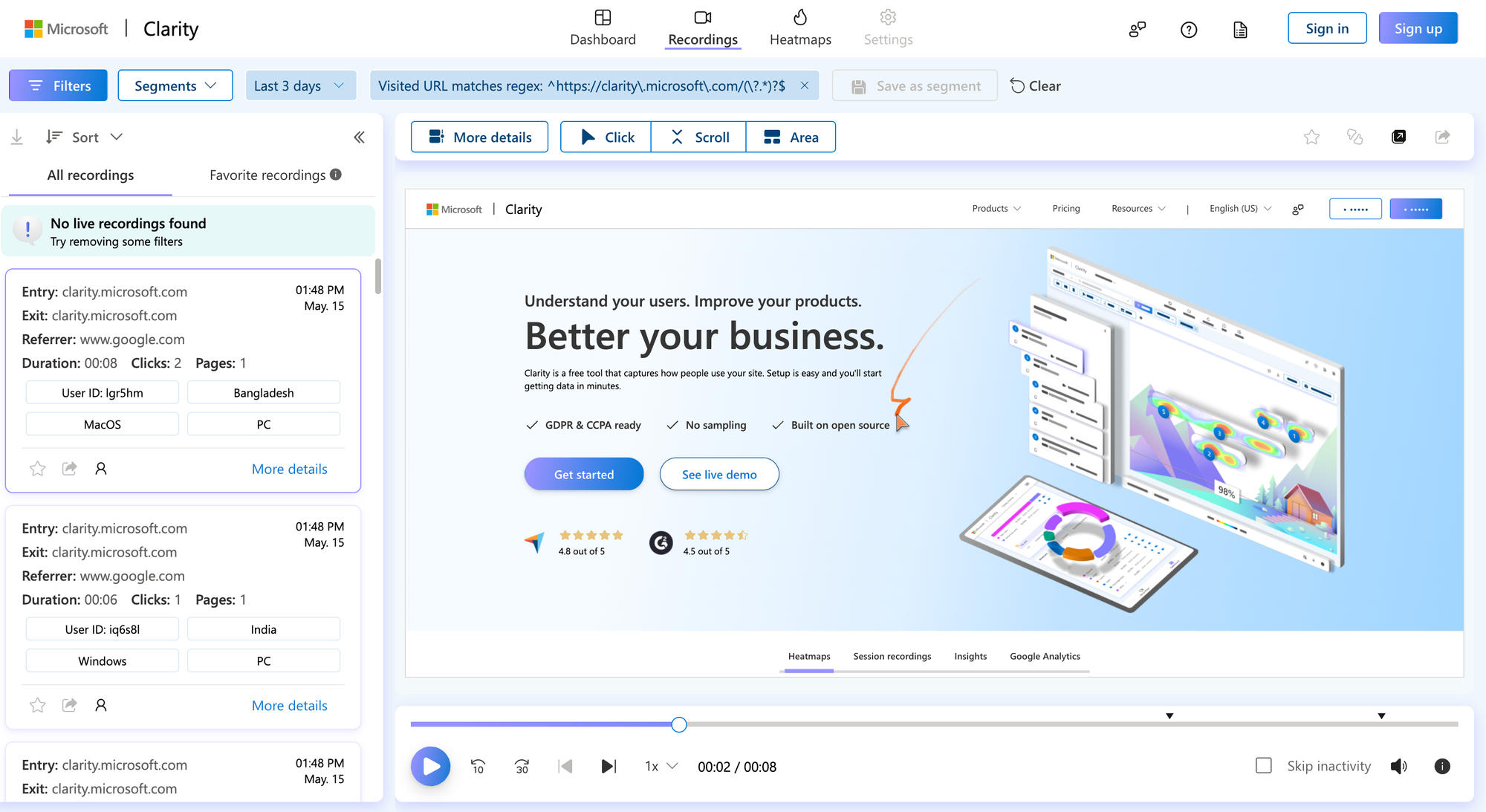Click the recordings list scrollbar

pyautogui.click(x=378, y=276)
